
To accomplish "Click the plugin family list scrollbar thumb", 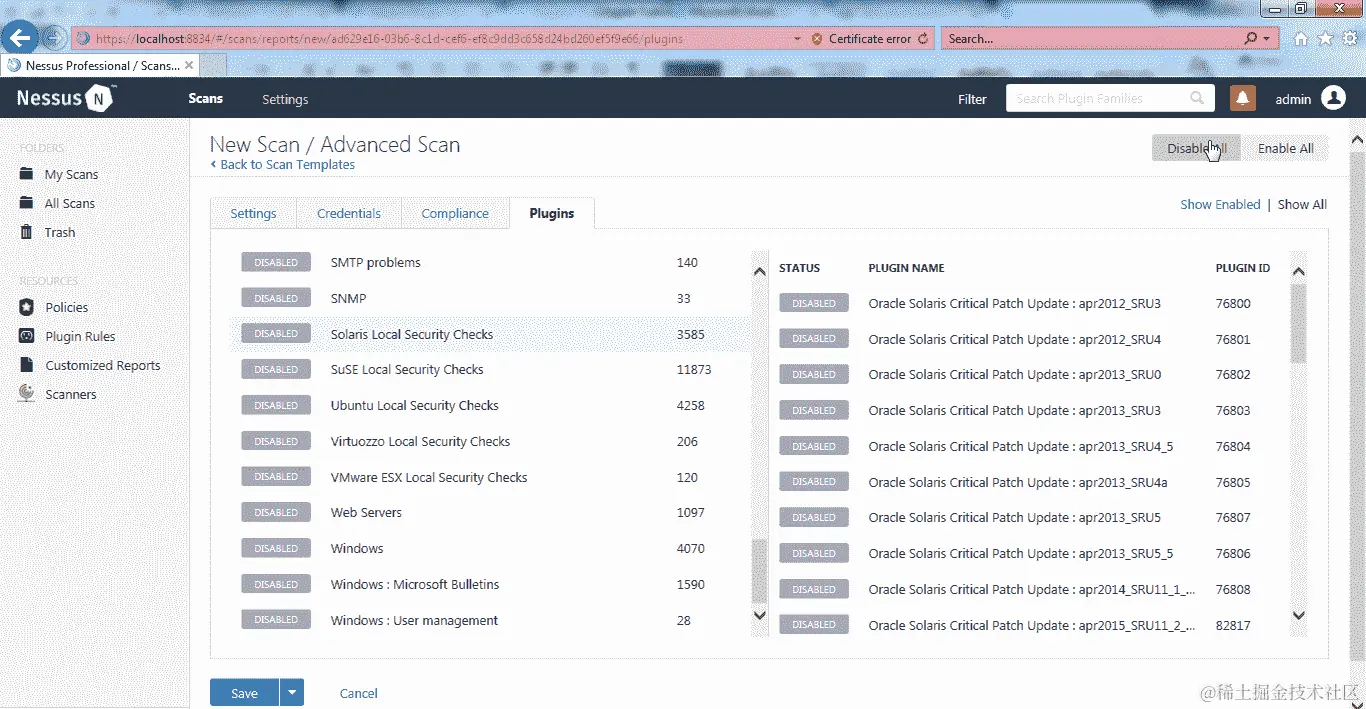I will pos(759,570).
